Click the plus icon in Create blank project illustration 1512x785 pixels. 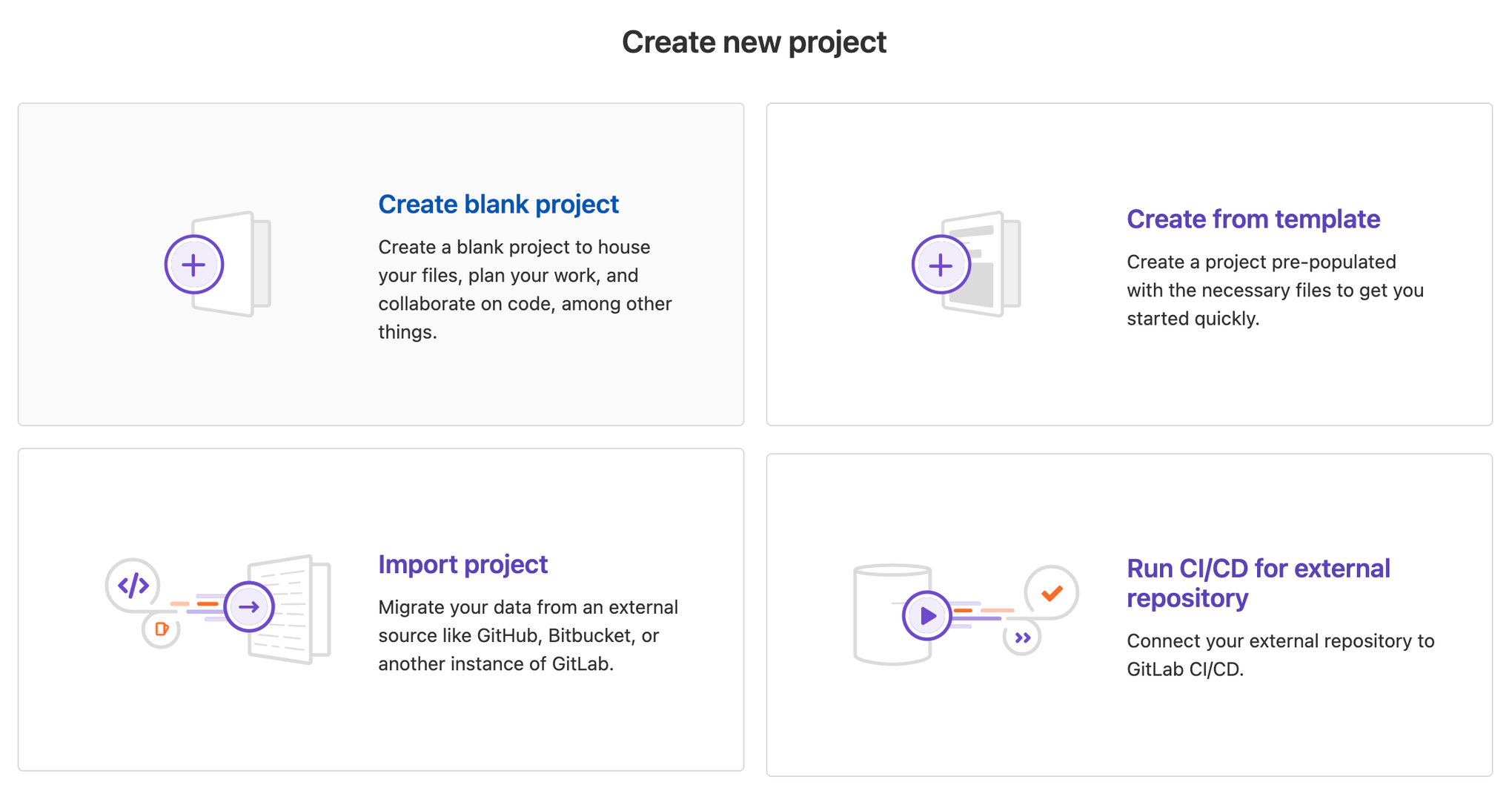(193, 264)
